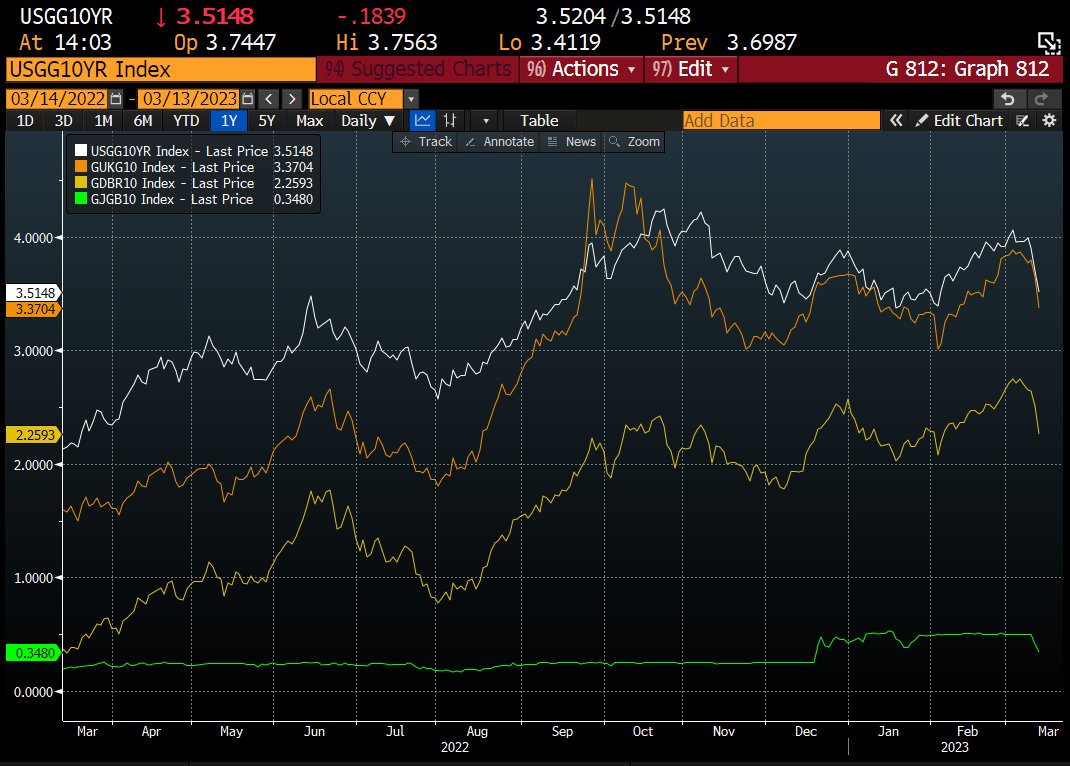Click inside the Add Data input field
Image resolution: width=1070 pixels, height=766 pixels.
point(780,119)
